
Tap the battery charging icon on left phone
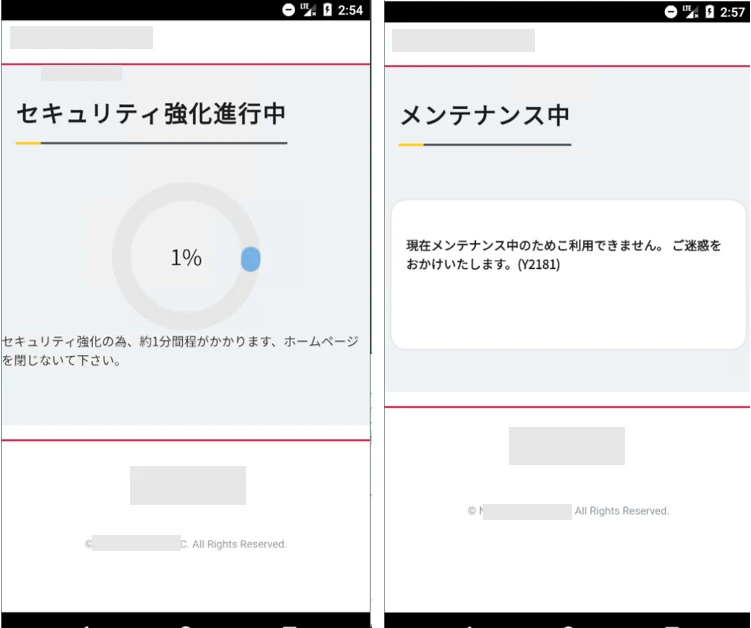[328, 10]
